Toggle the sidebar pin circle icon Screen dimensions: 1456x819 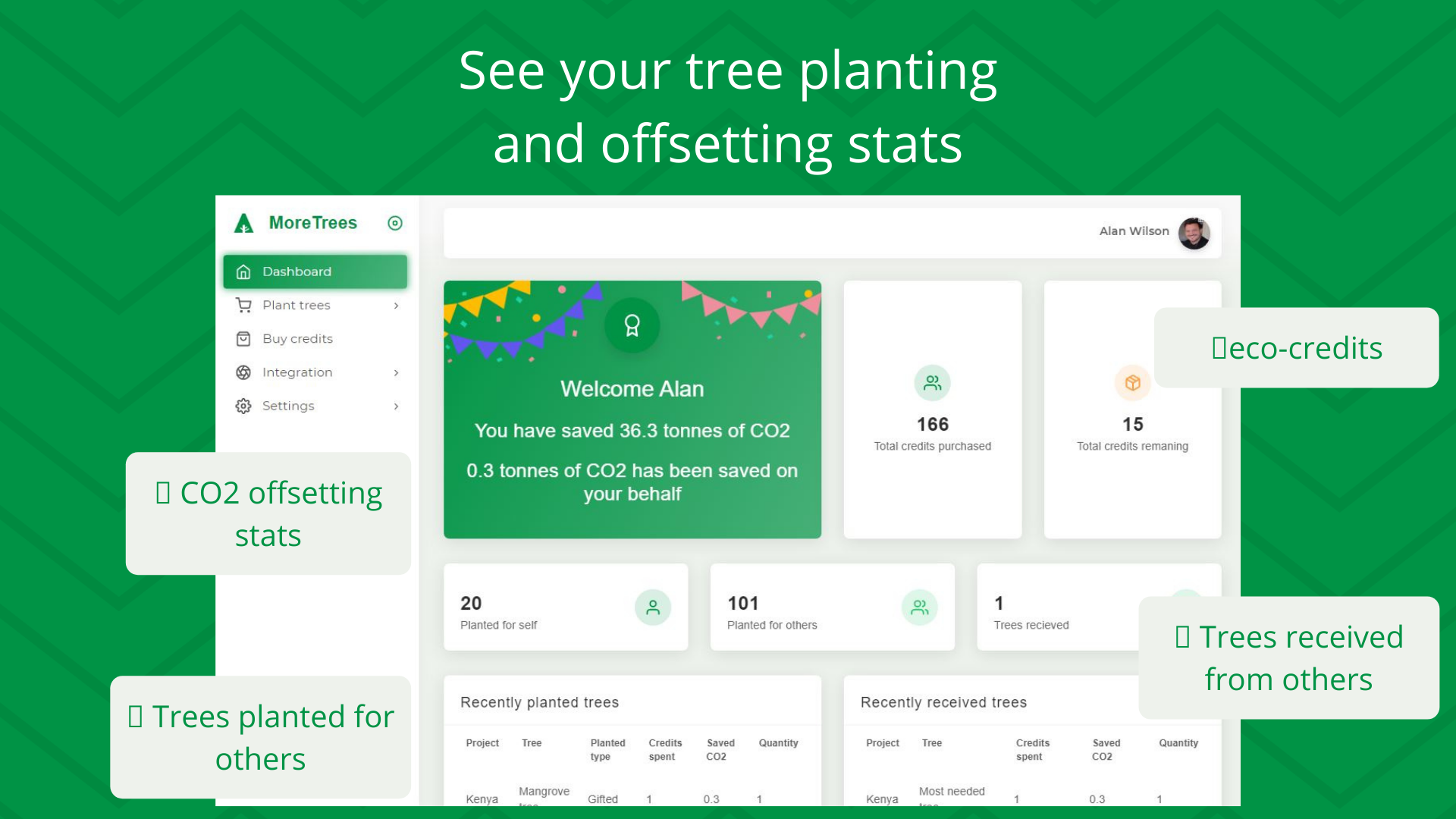[x=394, y=223]
